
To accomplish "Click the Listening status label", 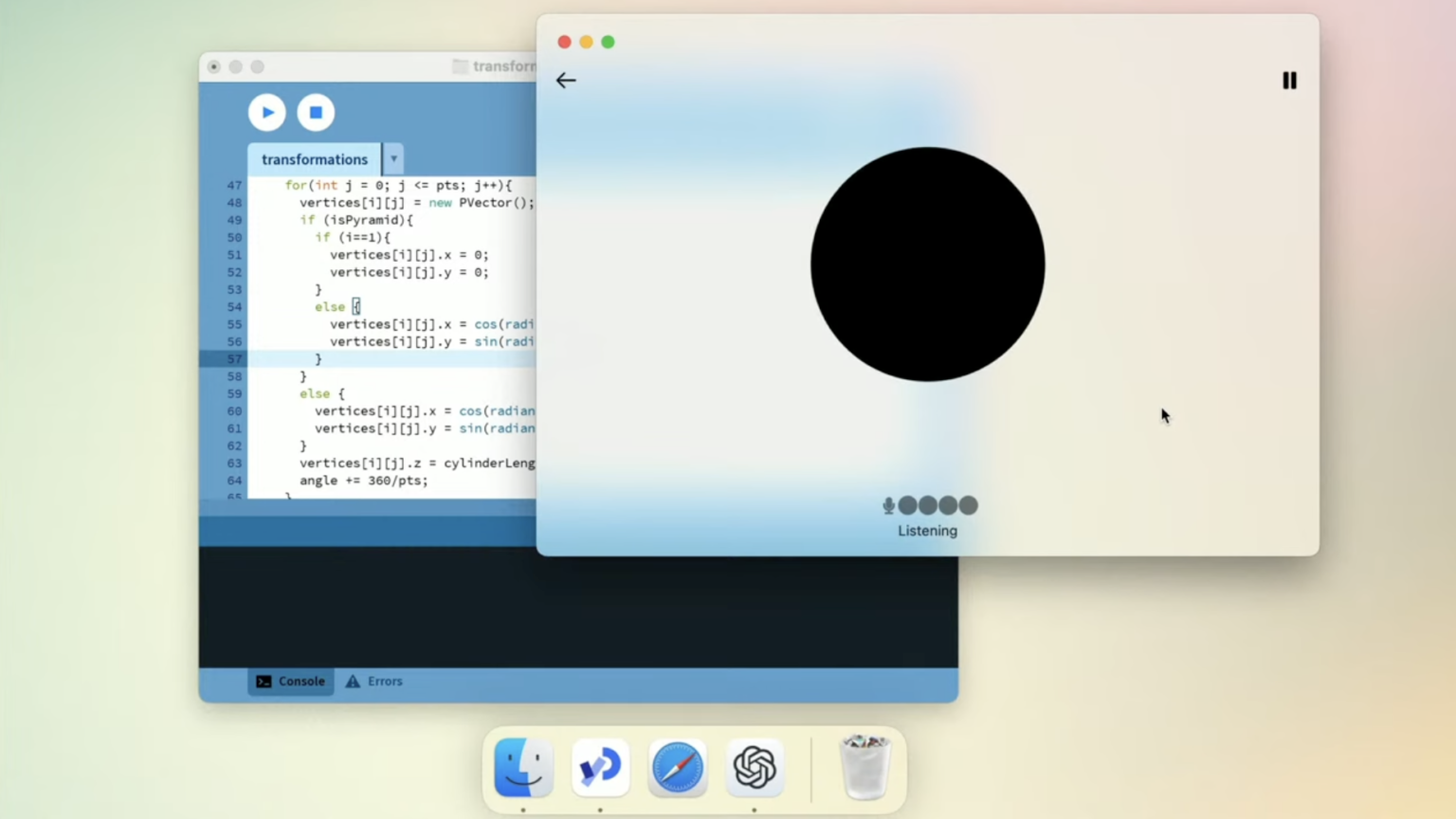I will click(x=927, y=531).
